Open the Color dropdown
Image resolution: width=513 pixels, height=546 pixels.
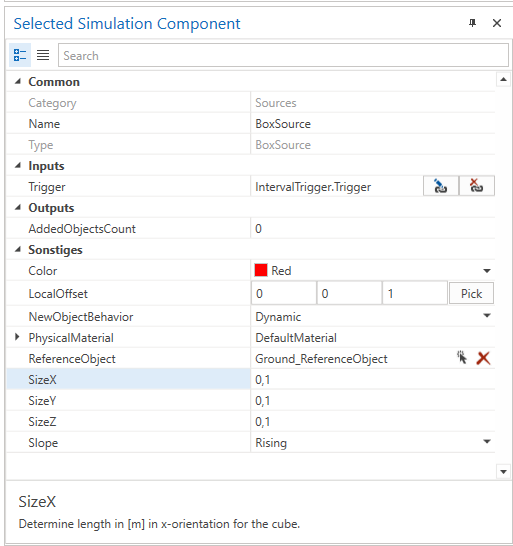point(487,271)
